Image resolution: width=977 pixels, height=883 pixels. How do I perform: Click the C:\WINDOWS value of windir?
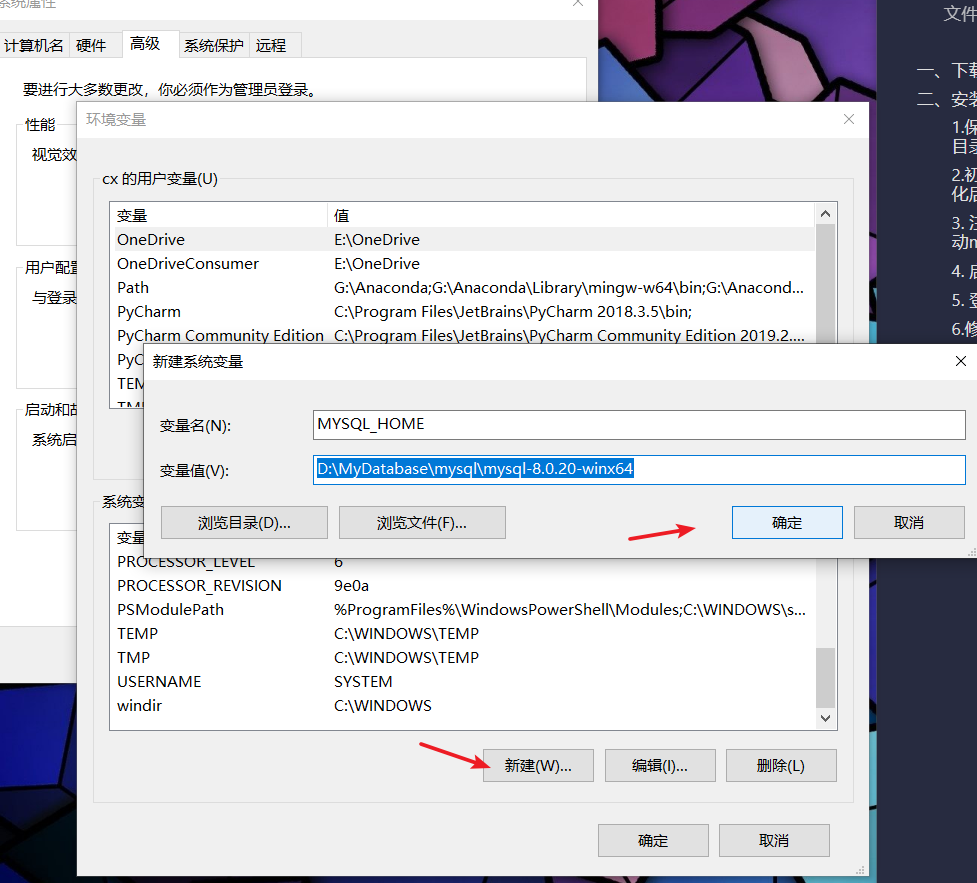[383, 705]
